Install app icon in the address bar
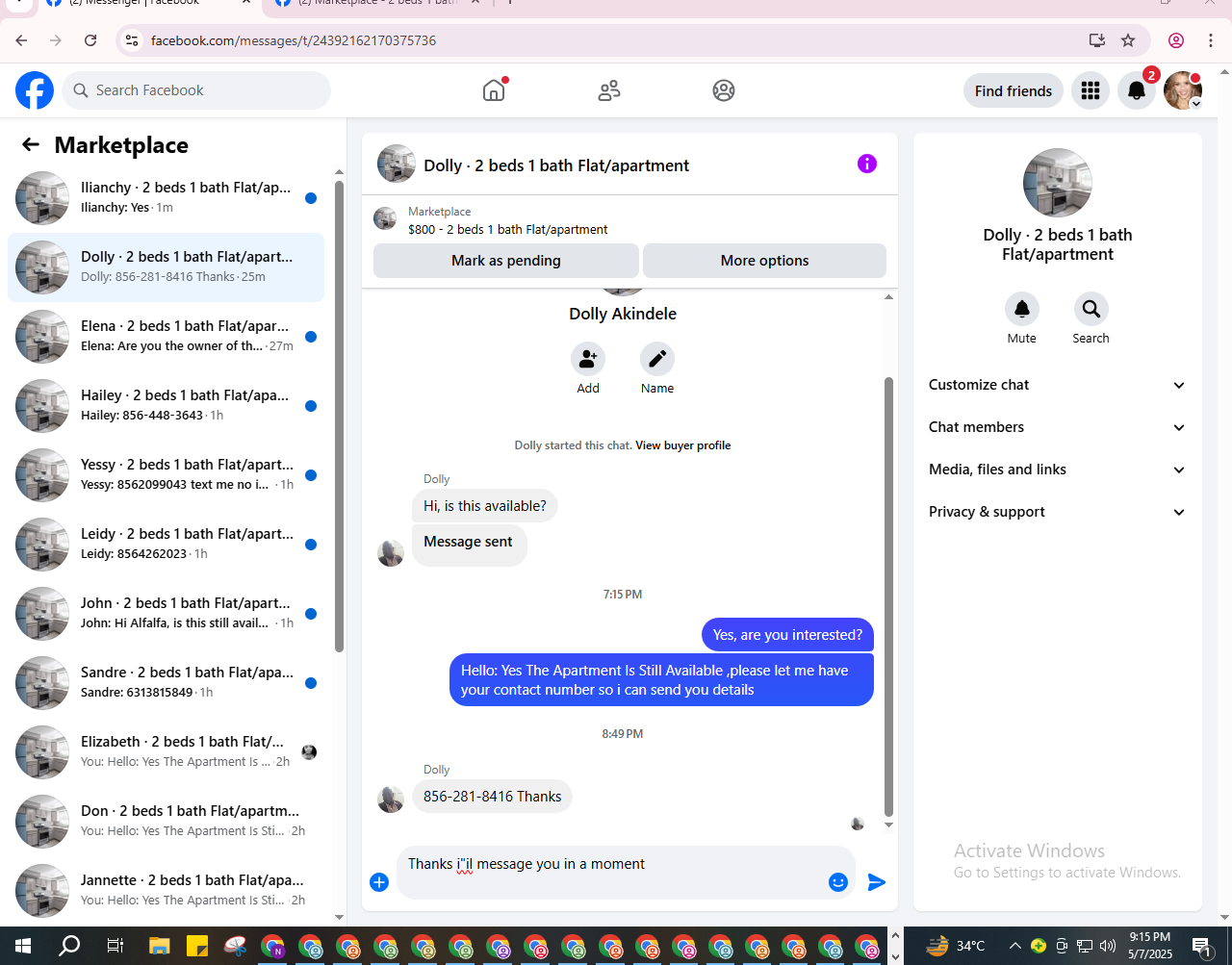The width and height of the screenshot is (1232, 965). pyautogui.click(x=1097, y=40)
